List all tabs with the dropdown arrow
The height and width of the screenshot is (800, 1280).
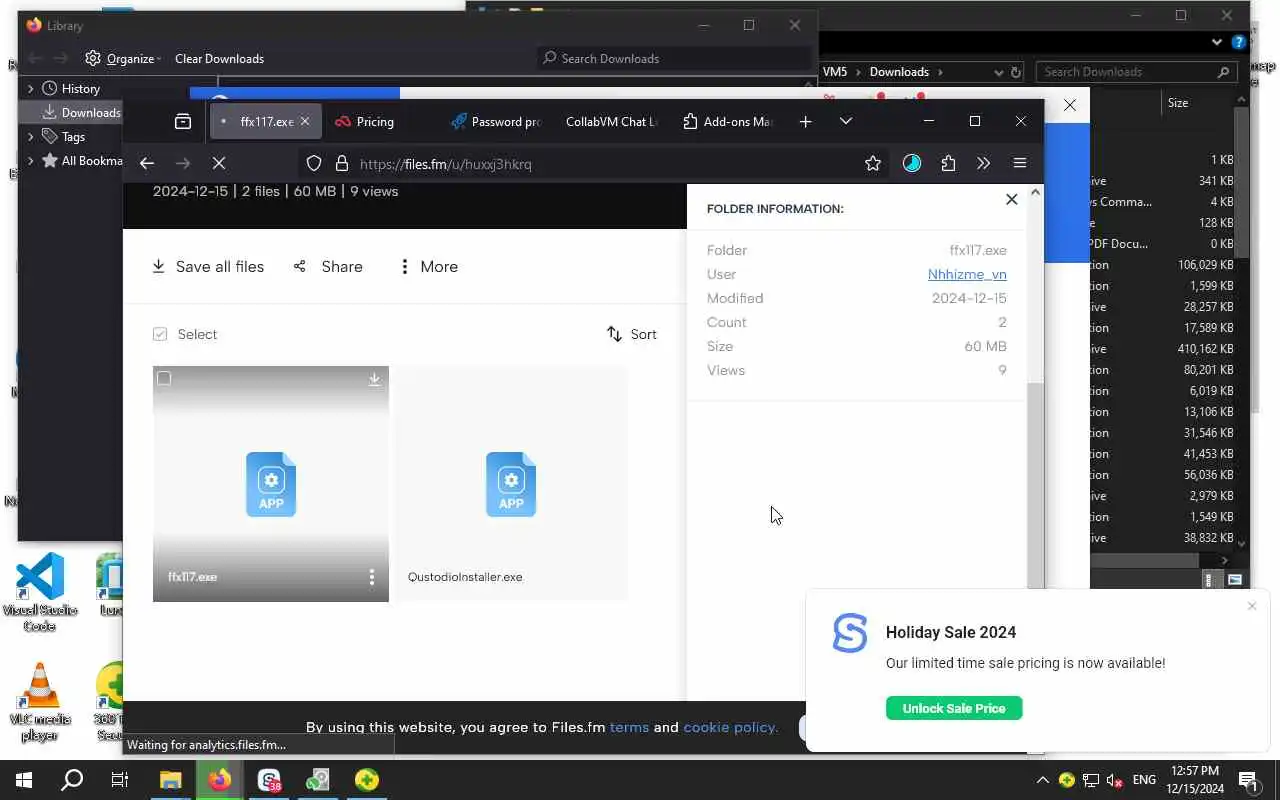coord(846,121)
